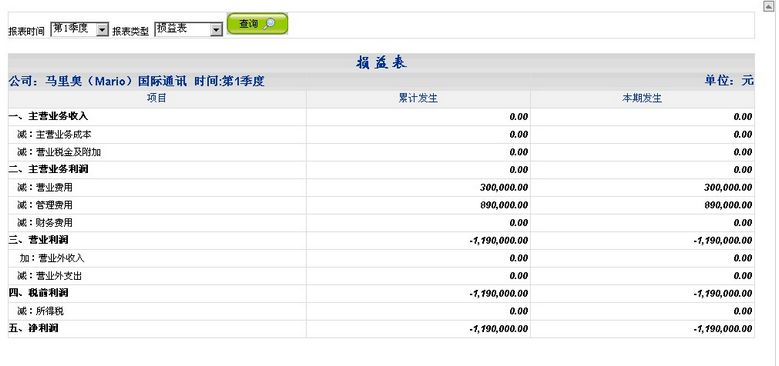This screenshot has height=366, width=779.
Task: Click the 单位：元 unit label
Action: point(729,80)
